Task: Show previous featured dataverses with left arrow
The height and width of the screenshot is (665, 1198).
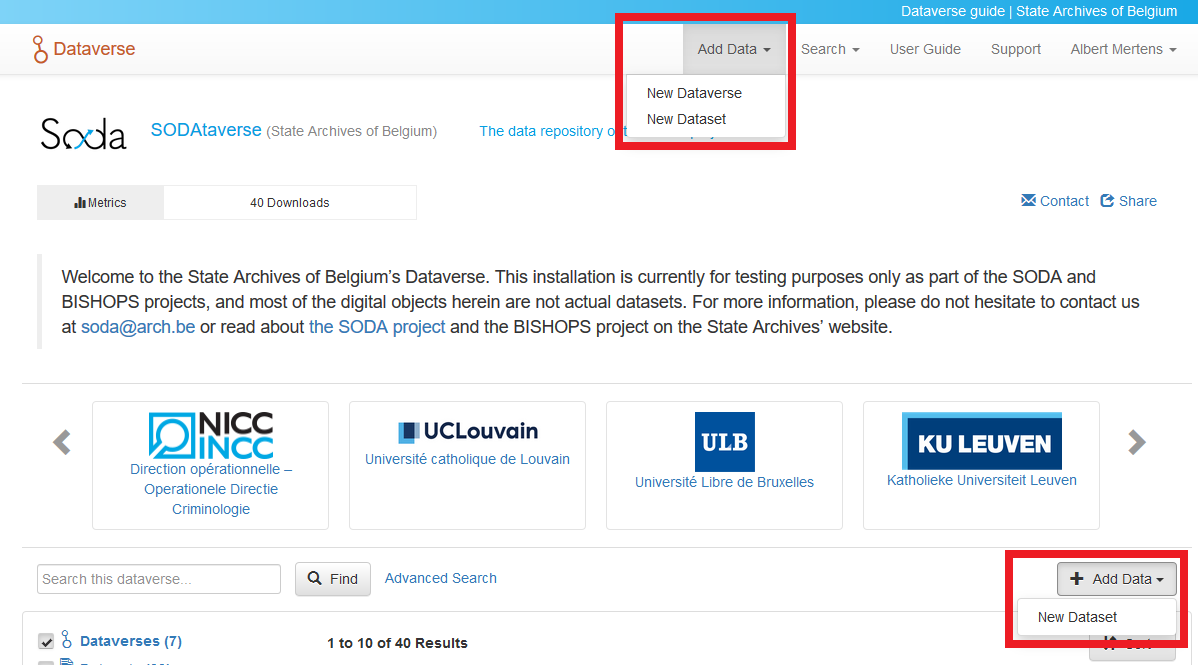Action: click(62, 442)
